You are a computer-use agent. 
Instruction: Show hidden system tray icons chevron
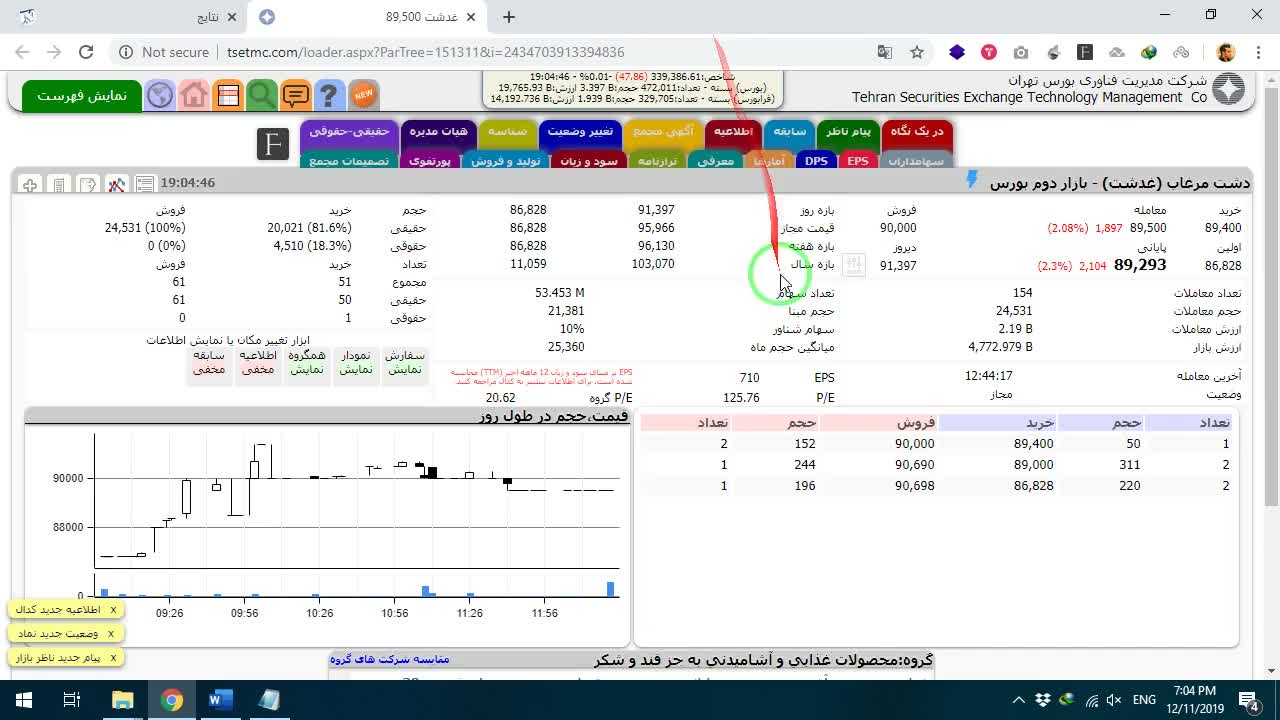[x=1018, y=700]
